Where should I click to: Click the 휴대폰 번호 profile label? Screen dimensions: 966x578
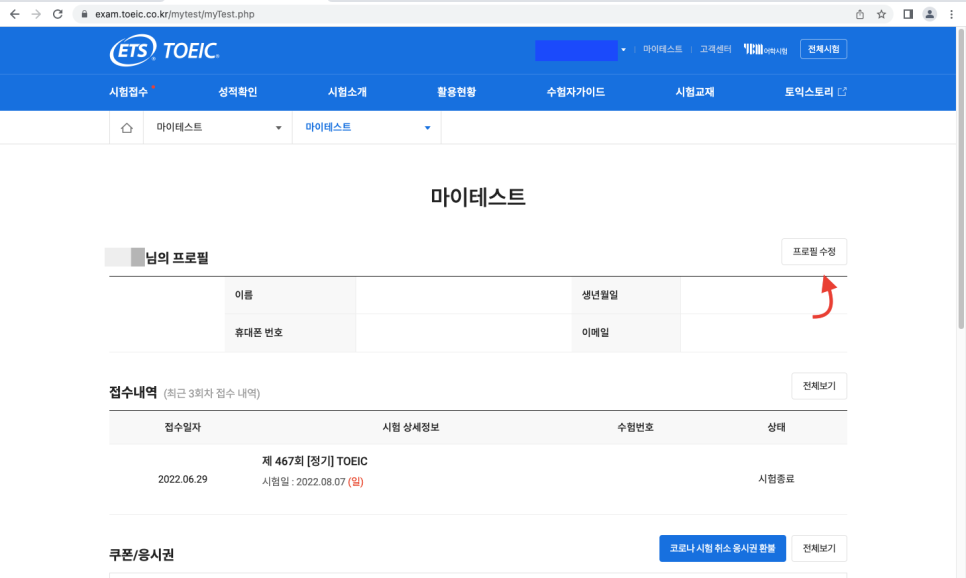(x=259, y=333)
